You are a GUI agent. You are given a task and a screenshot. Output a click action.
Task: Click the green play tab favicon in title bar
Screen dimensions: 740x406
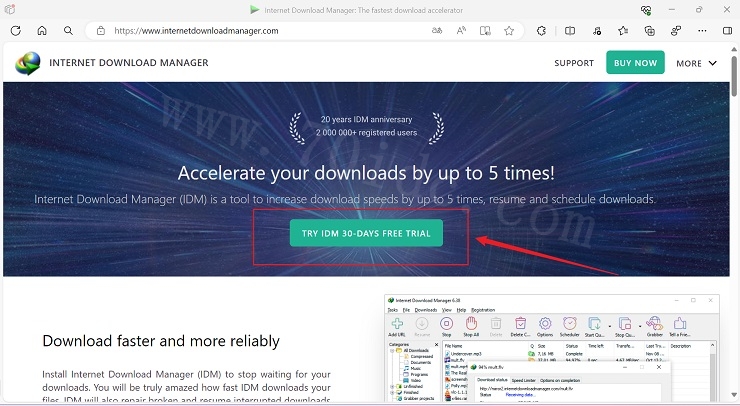tap(255, 10)
